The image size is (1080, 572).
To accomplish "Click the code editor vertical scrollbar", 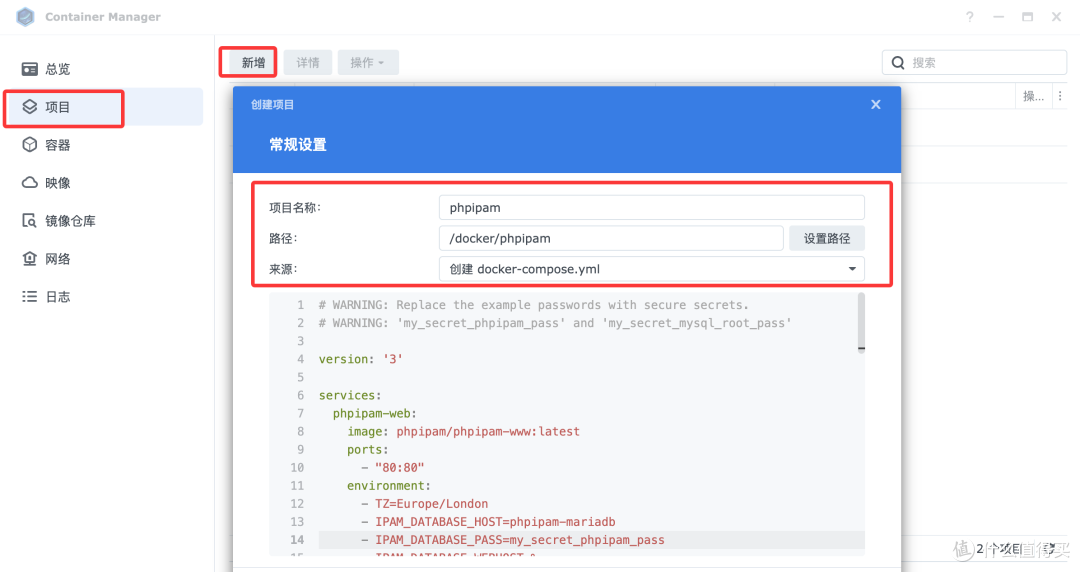I will click(861, 322).
